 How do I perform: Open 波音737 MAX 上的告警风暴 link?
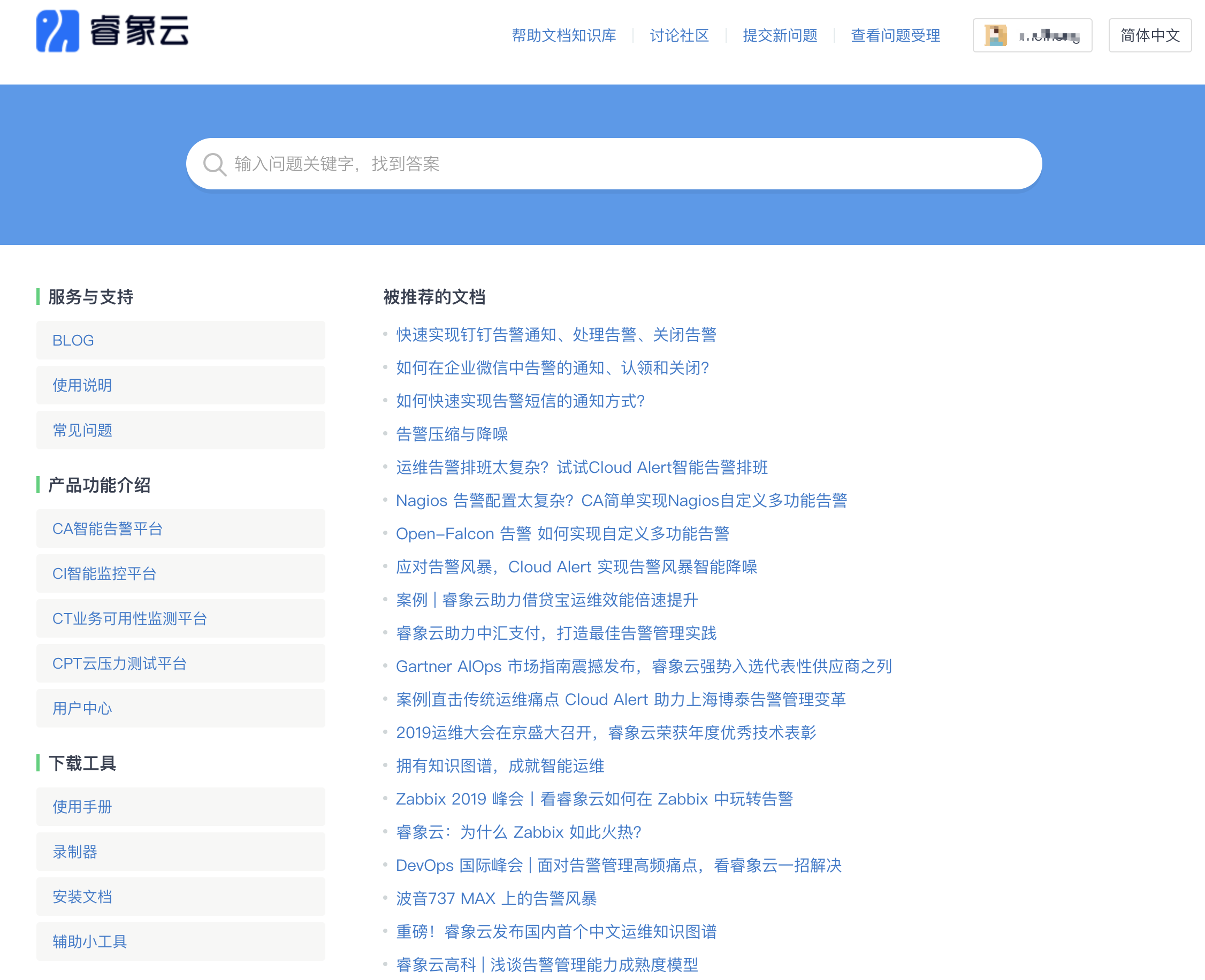[x=496, y=899]
